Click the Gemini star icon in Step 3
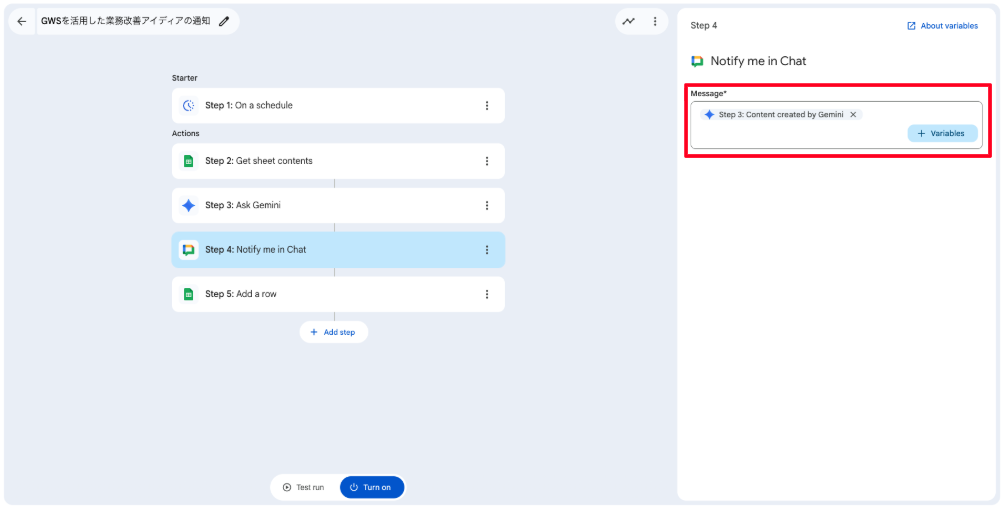Viewport: 1005px width, 511px height. click(188, 206)
